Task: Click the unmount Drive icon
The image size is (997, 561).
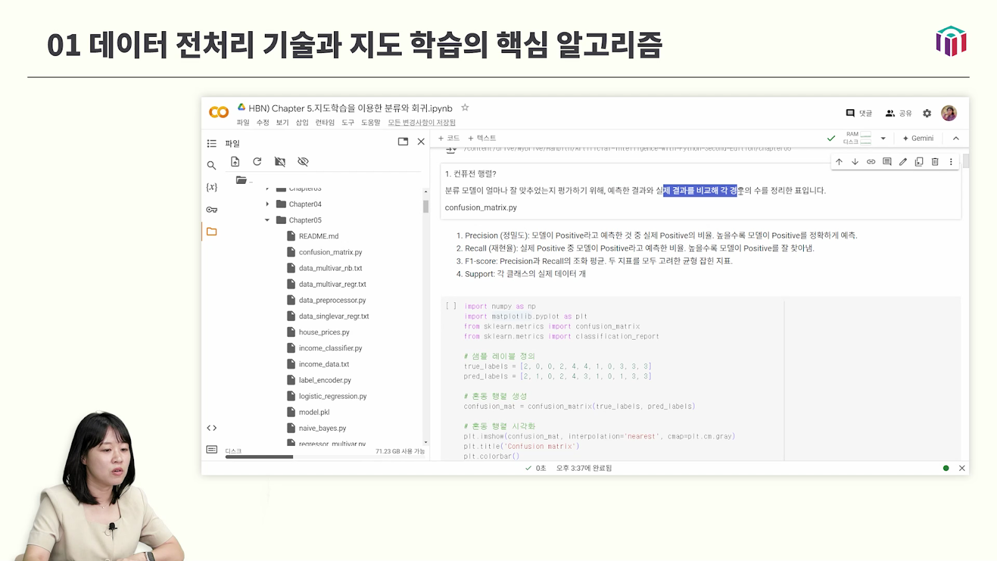Action: (280, 162)
